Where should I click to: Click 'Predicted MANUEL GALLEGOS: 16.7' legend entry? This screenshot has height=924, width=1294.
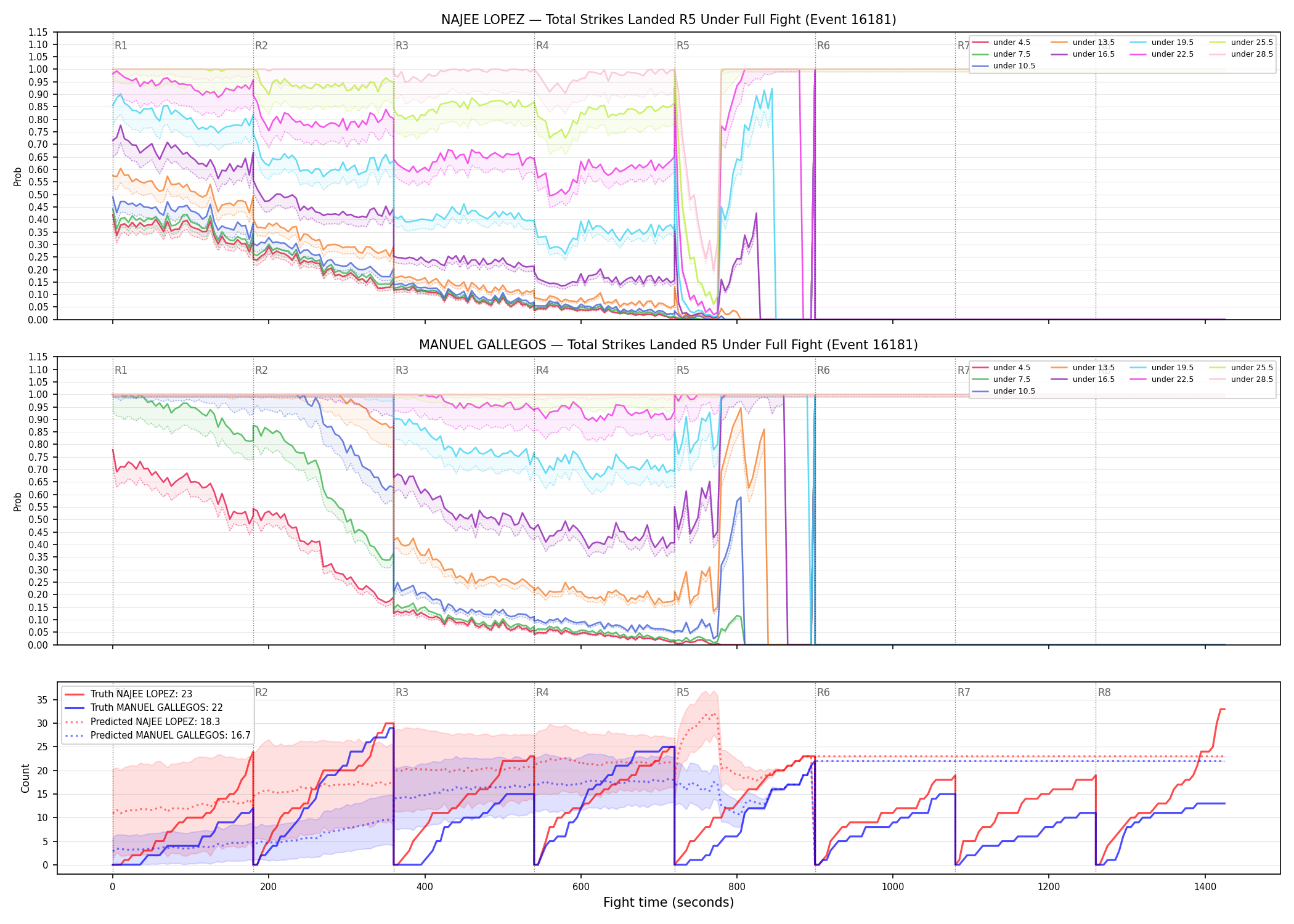(157, 736)
